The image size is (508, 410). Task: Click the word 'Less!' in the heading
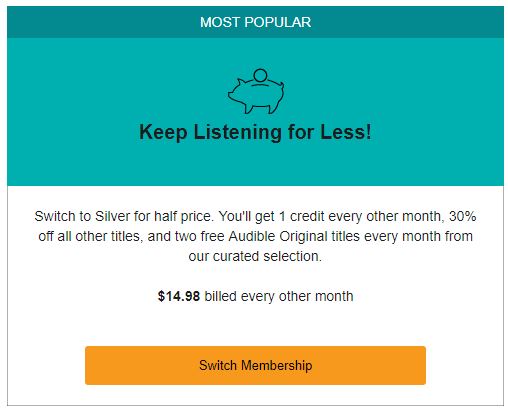pyautogui.click(x=346, y=132)
